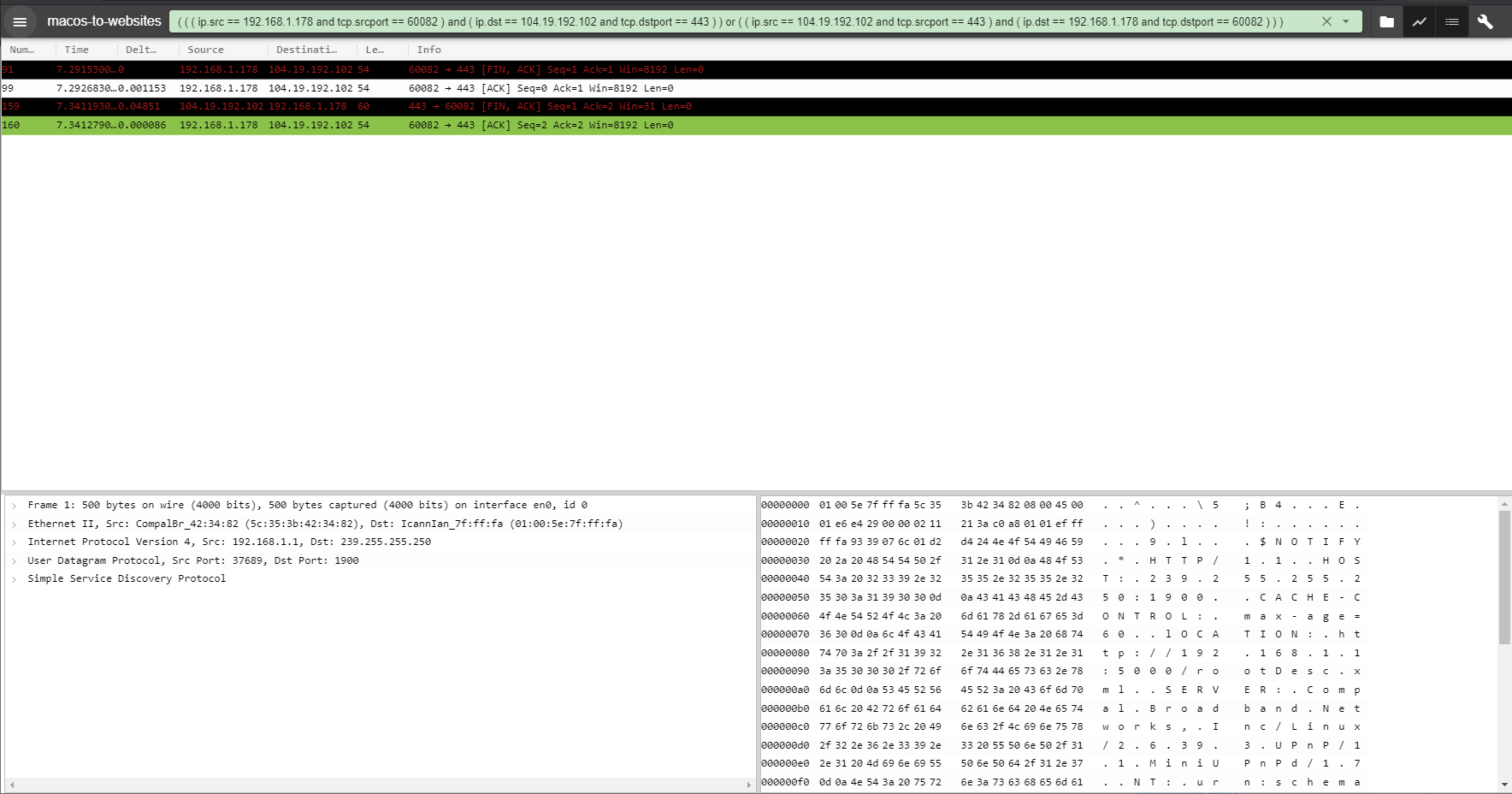
Task: Click source 192.168.1.178 in packet 99
Action: pos(219,88)
